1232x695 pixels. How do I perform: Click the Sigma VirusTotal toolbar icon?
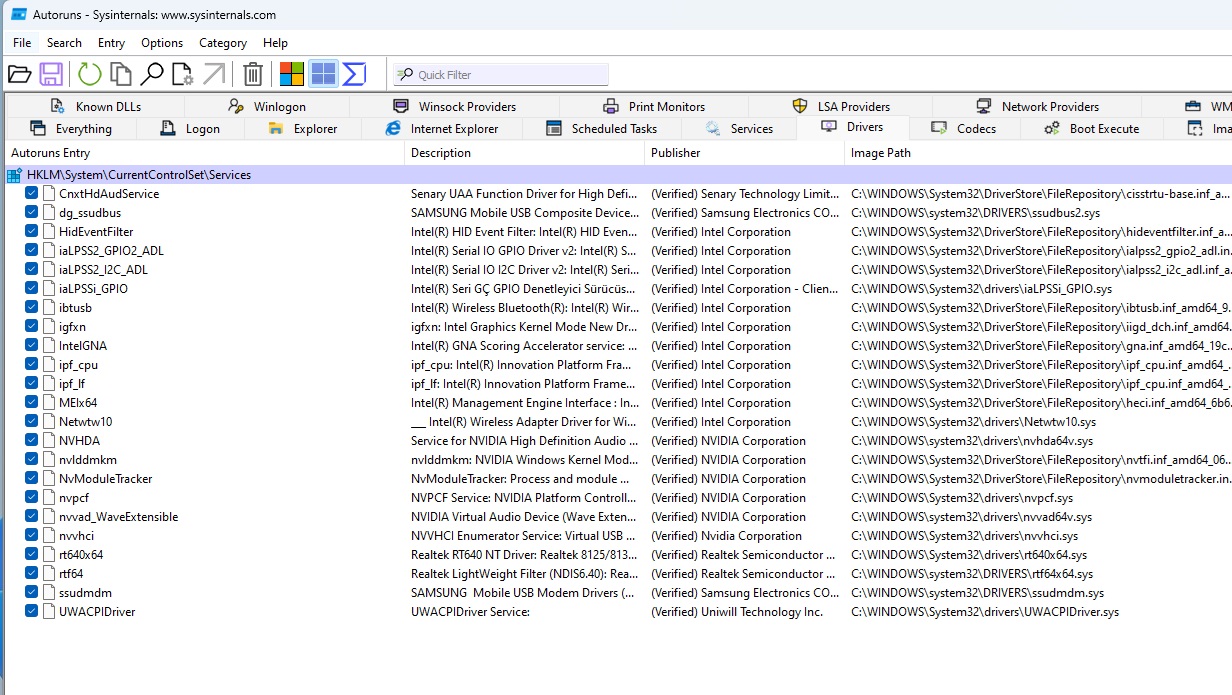354,74
